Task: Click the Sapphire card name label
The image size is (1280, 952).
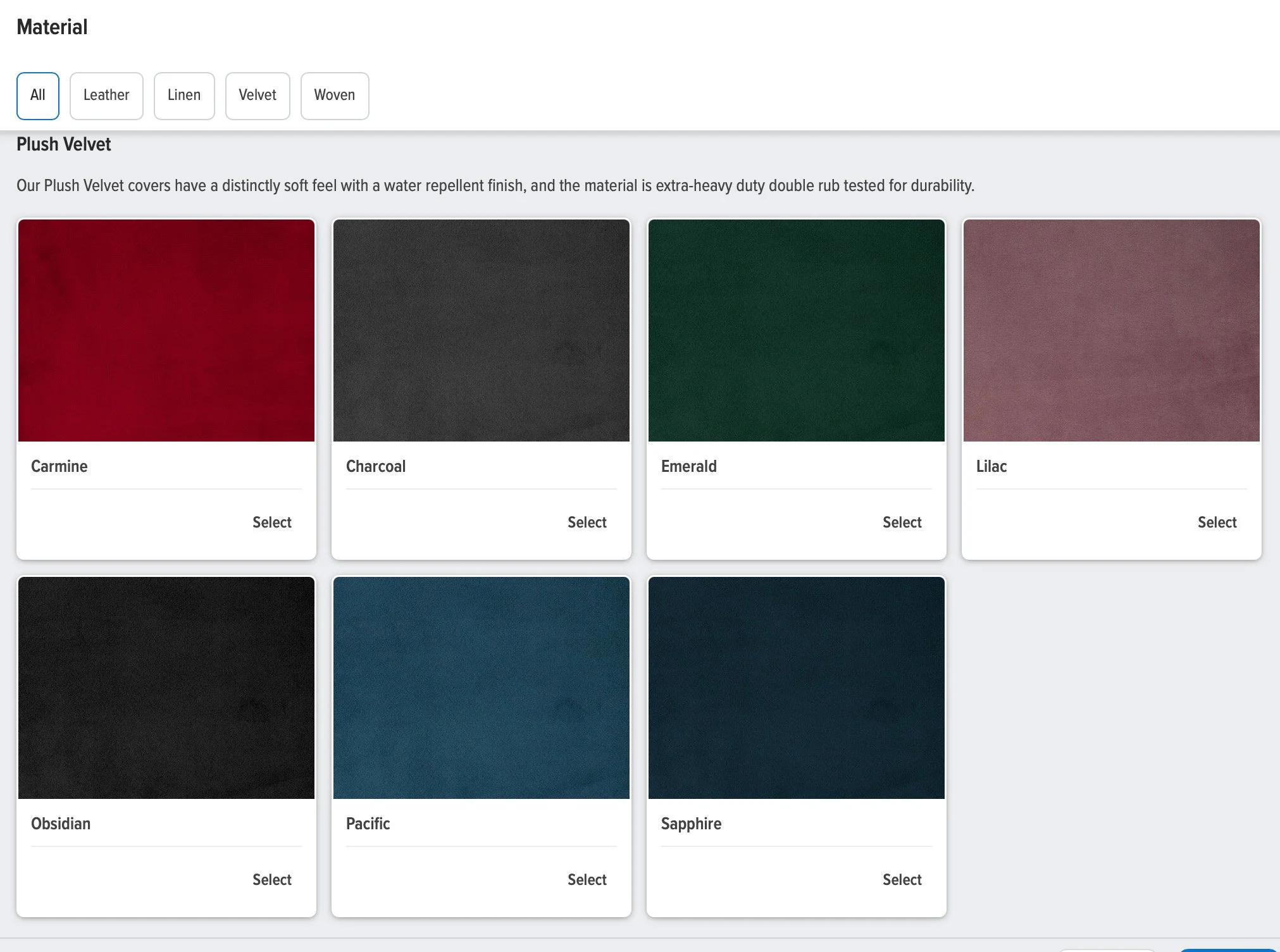Action: [x=691, y=824]
